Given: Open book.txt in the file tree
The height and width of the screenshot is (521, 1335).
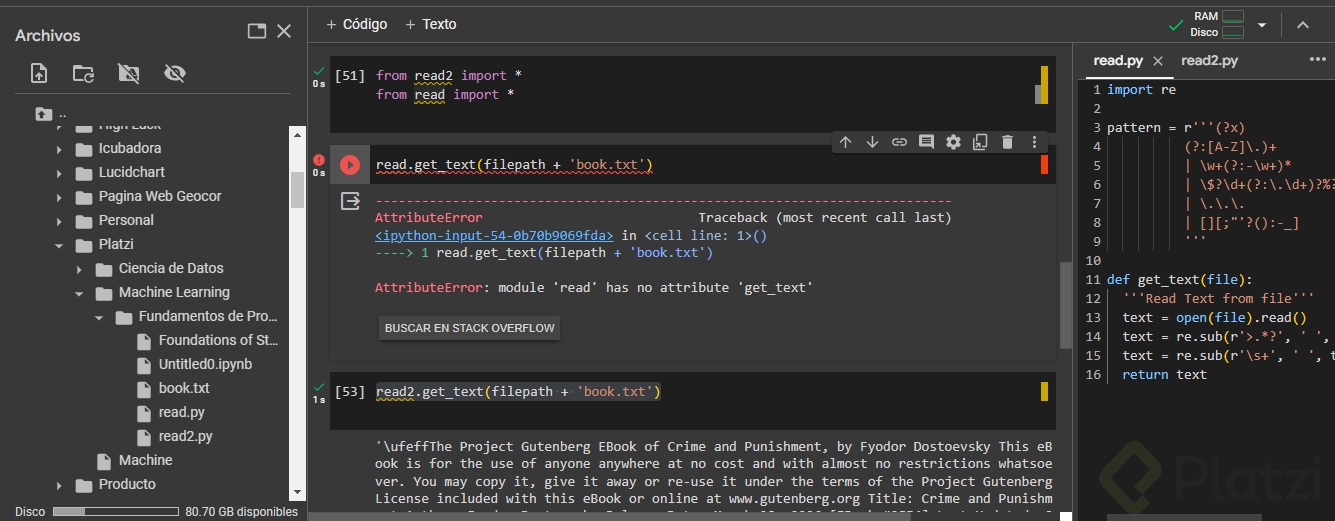Looking at the screenshot, I should (183, 388).
